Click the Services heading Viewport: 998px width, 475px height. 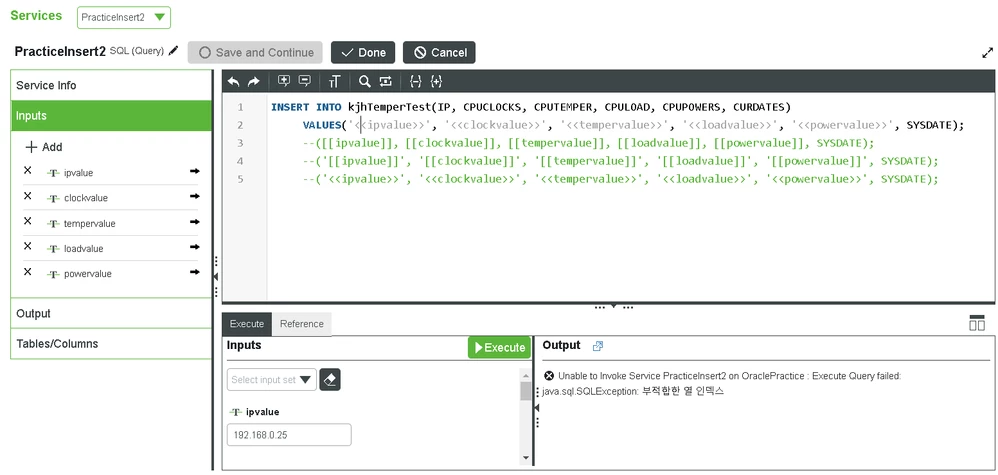[x=36, y=15]
